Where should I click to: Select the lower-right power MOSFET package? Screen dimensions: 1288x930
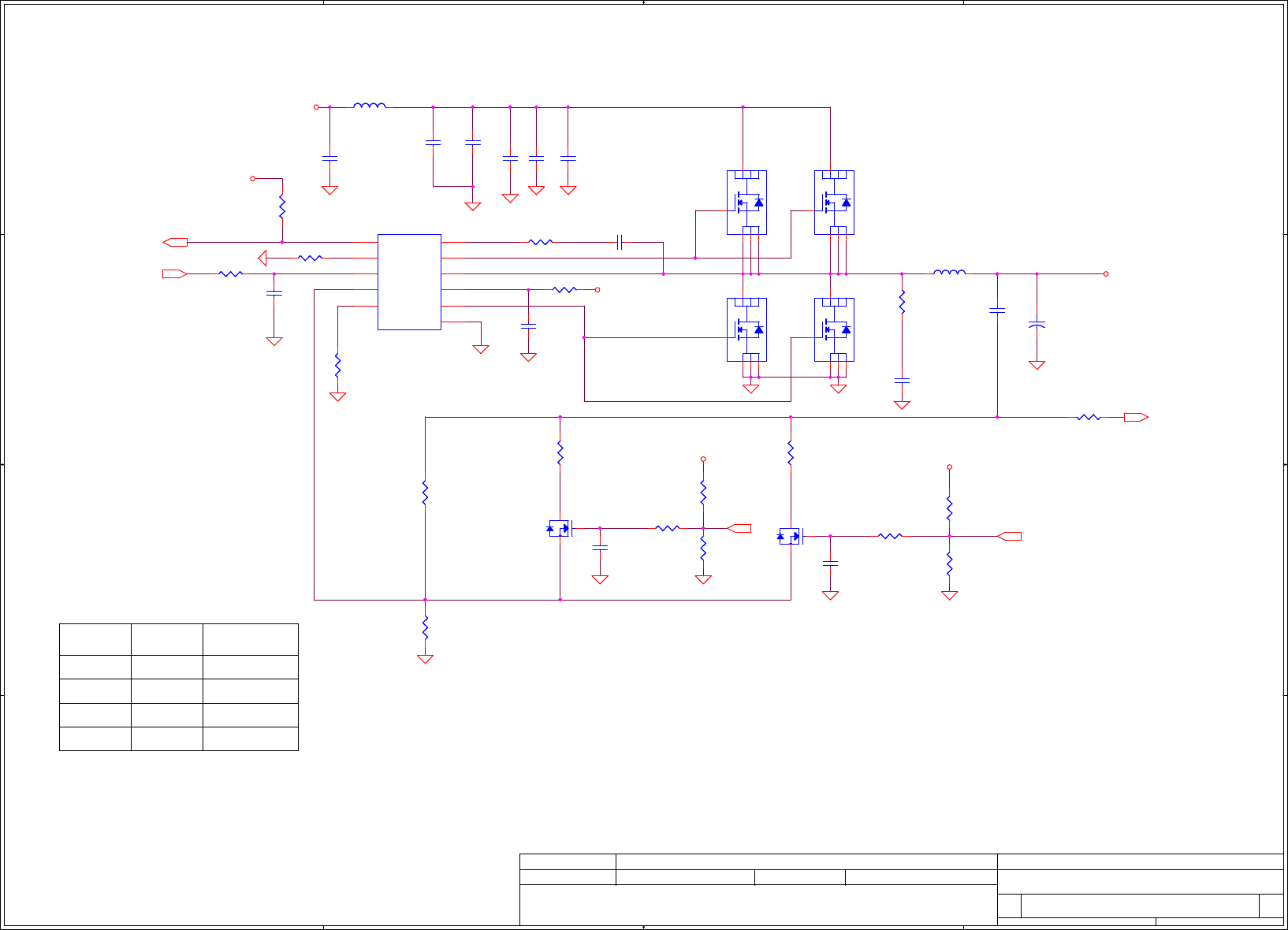coord(834,329)
